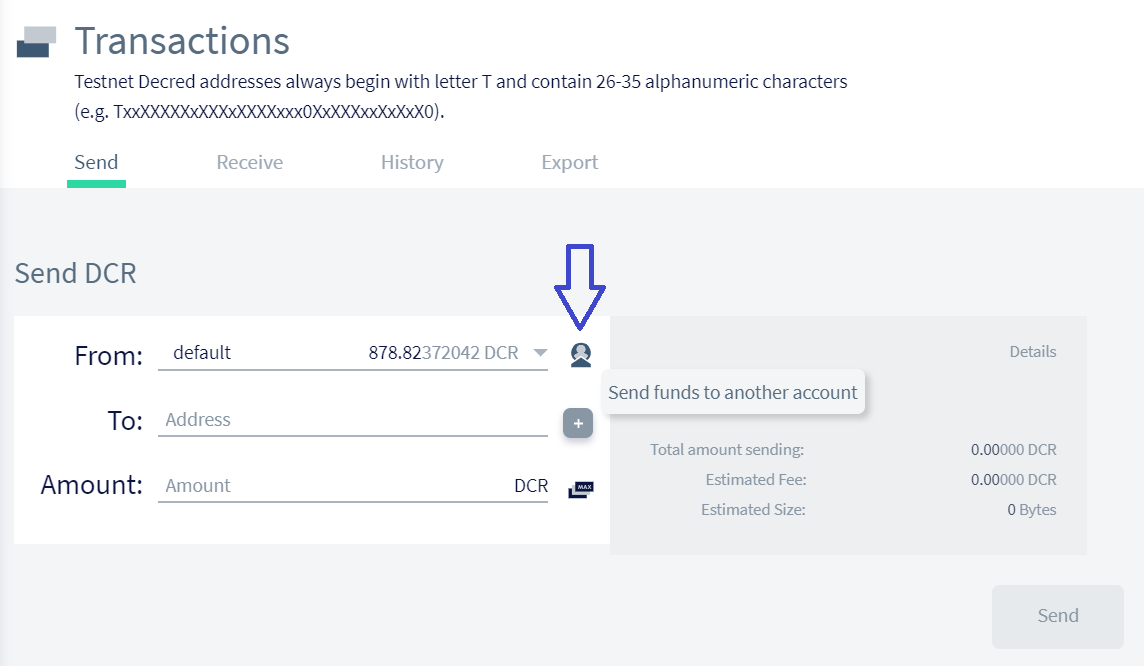The image size is (1144, 666).
Task: Click the Send funds to another account tooltip
Action: pos(732,393)
